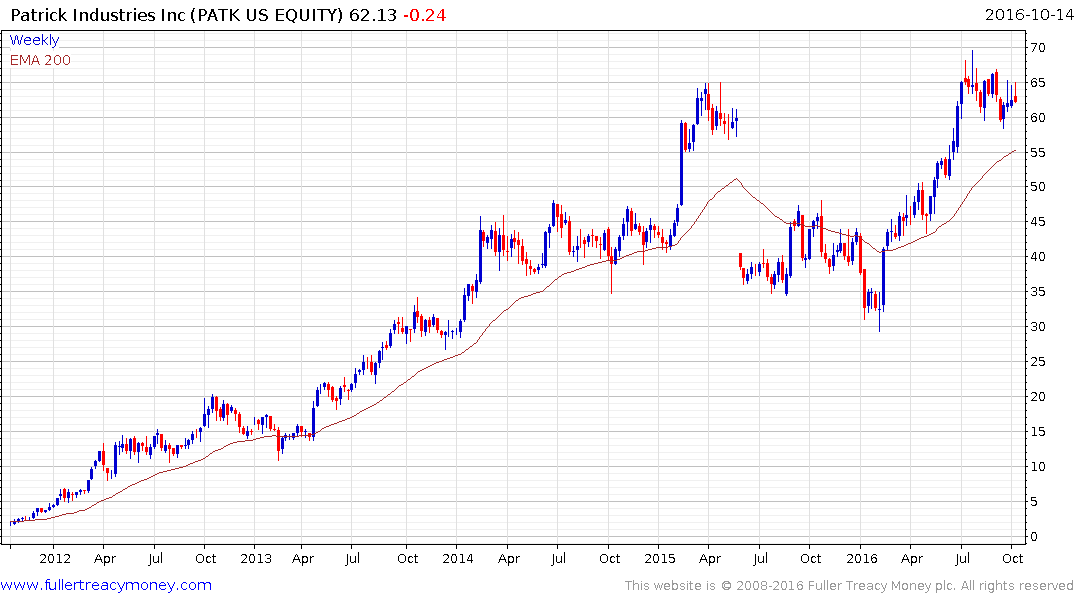The height and width of the screenshot is (600, 1075).
Task: Click the 25 price axis label
Action: [1037, 362]
